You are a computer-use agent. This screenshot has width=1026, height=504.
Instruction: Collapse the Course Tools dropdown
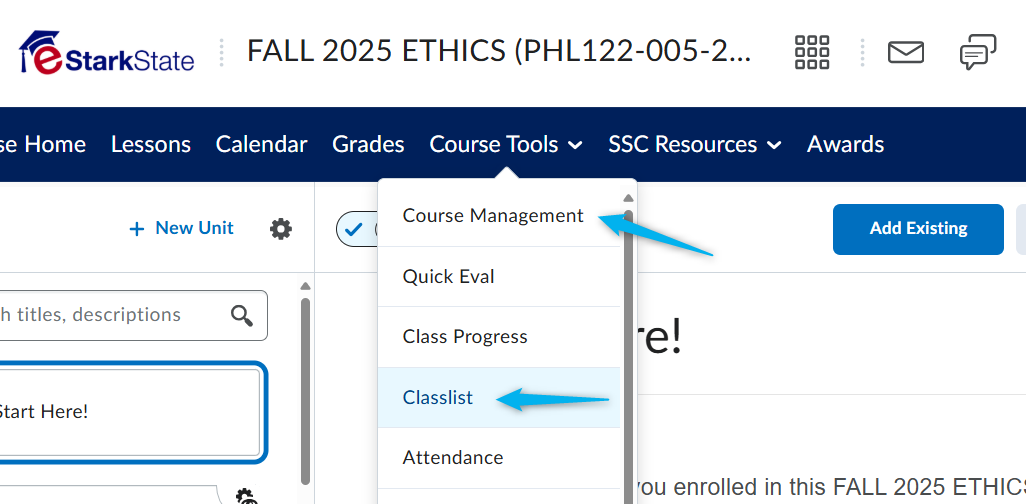point(505,144)
